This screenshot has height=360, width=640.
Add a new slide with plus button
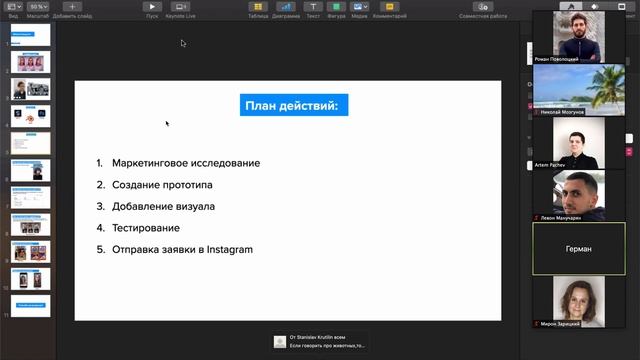(72, 7)
